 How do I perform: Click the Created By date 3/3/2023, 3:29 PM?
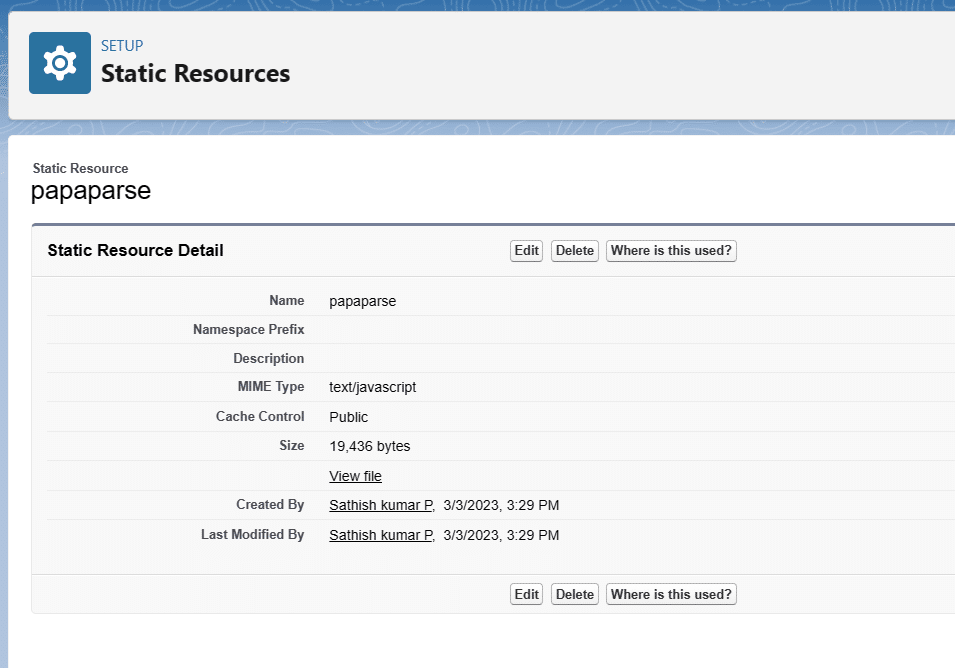click(x=501, y=505)
